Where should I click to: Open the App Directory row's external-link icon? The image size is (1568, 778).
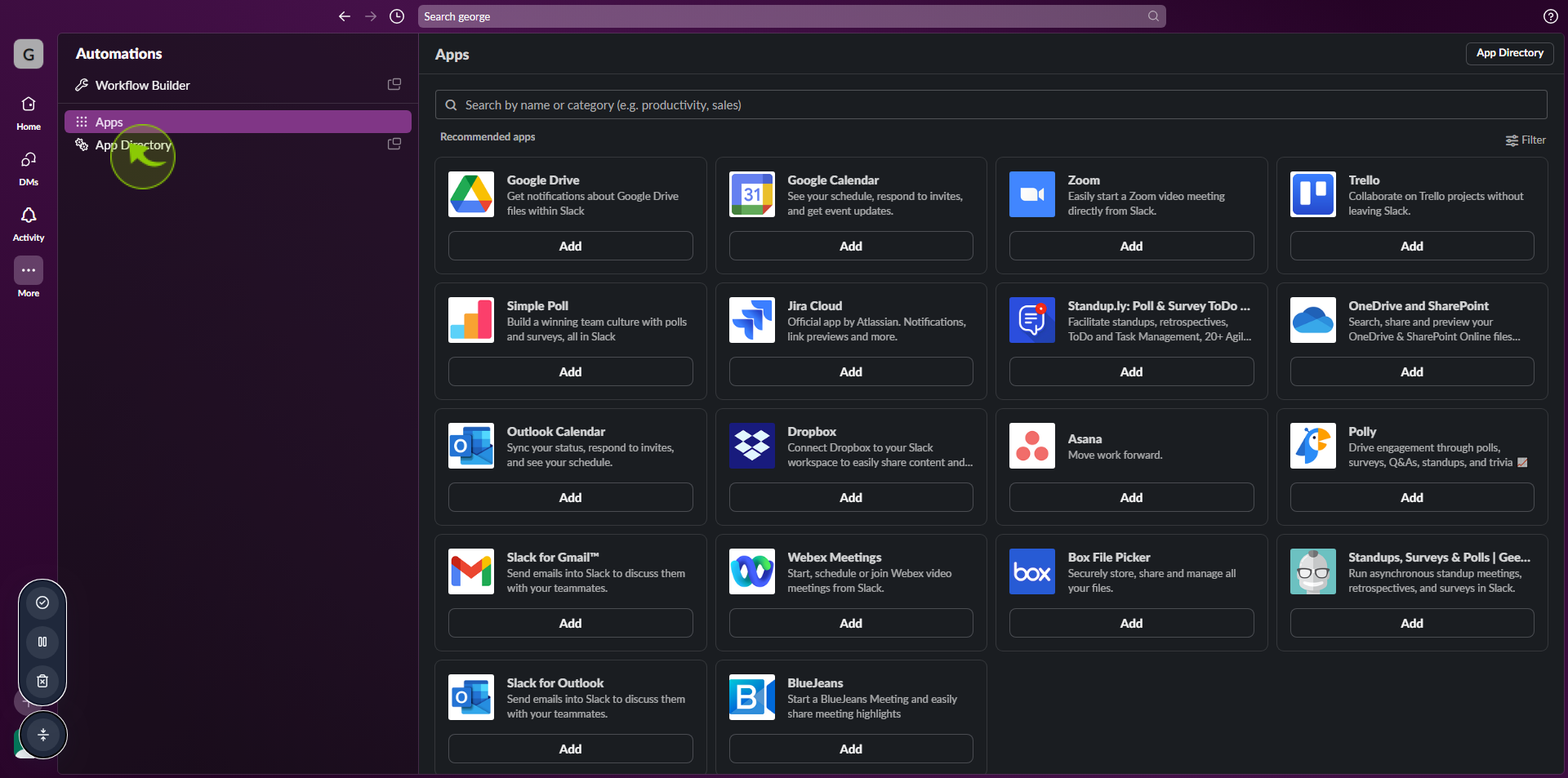[x=394, y=144]
